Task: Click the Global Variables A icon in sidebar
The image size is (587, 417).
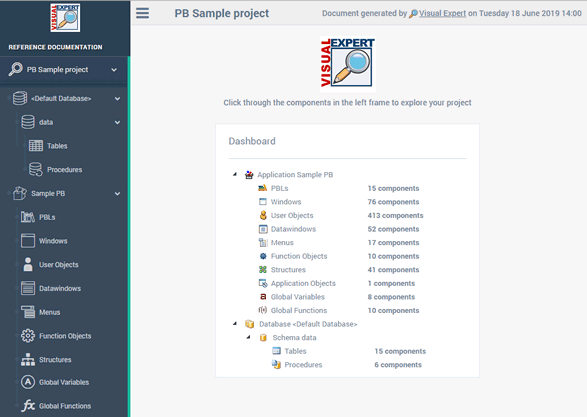Action: [x=28, y=382]
